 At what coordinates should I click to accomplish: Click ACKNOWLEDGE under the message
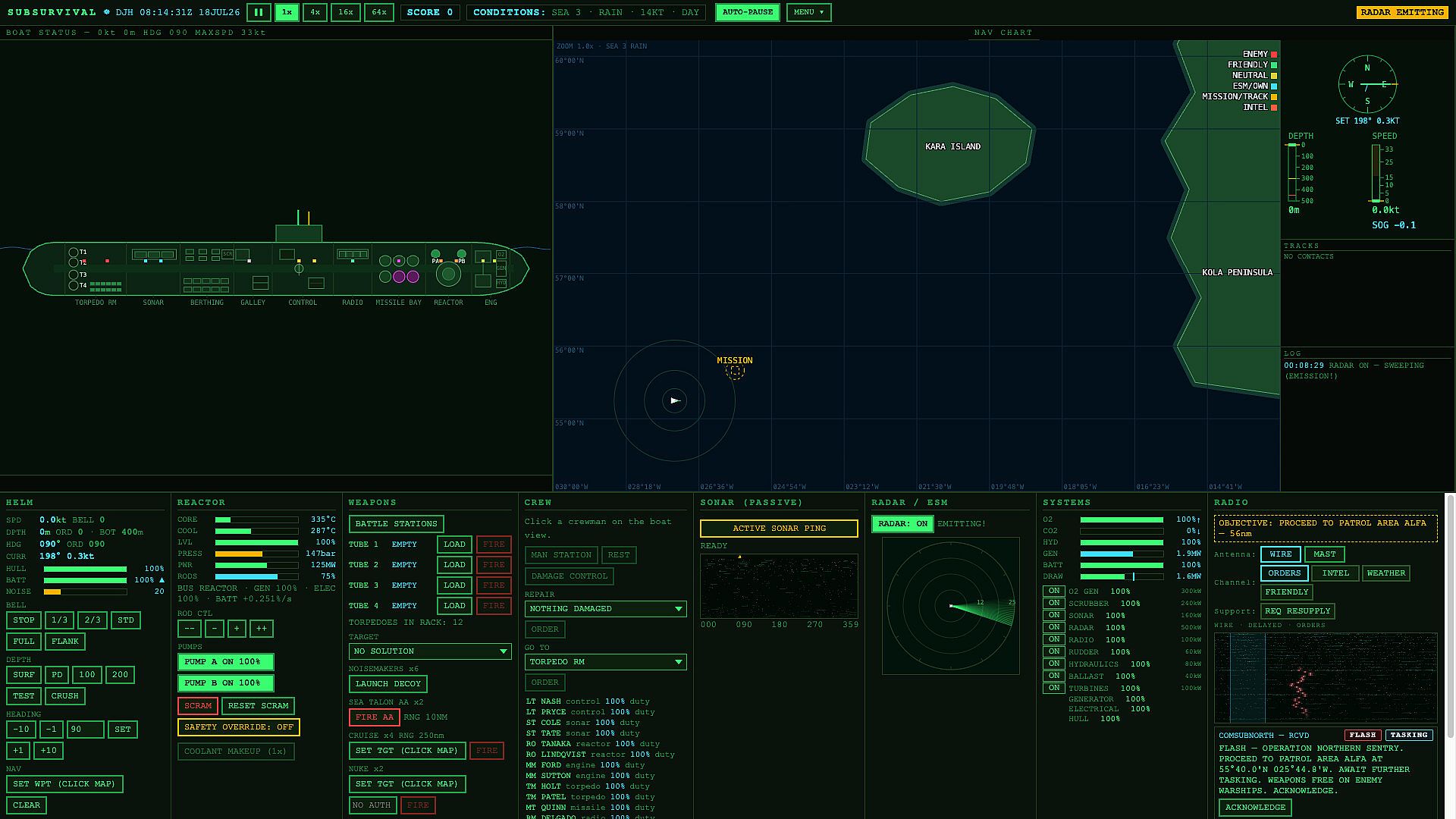(1255, 808)
